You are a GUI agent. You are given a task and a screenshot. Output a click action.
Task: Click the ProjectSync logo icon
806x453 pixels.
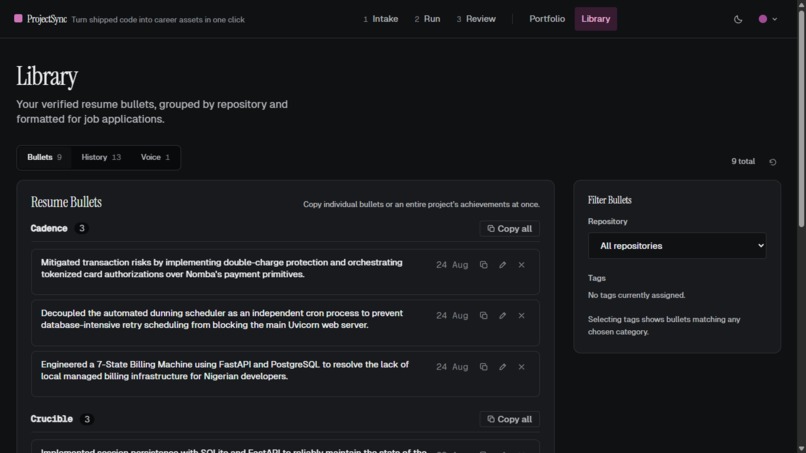coord(18,19)
